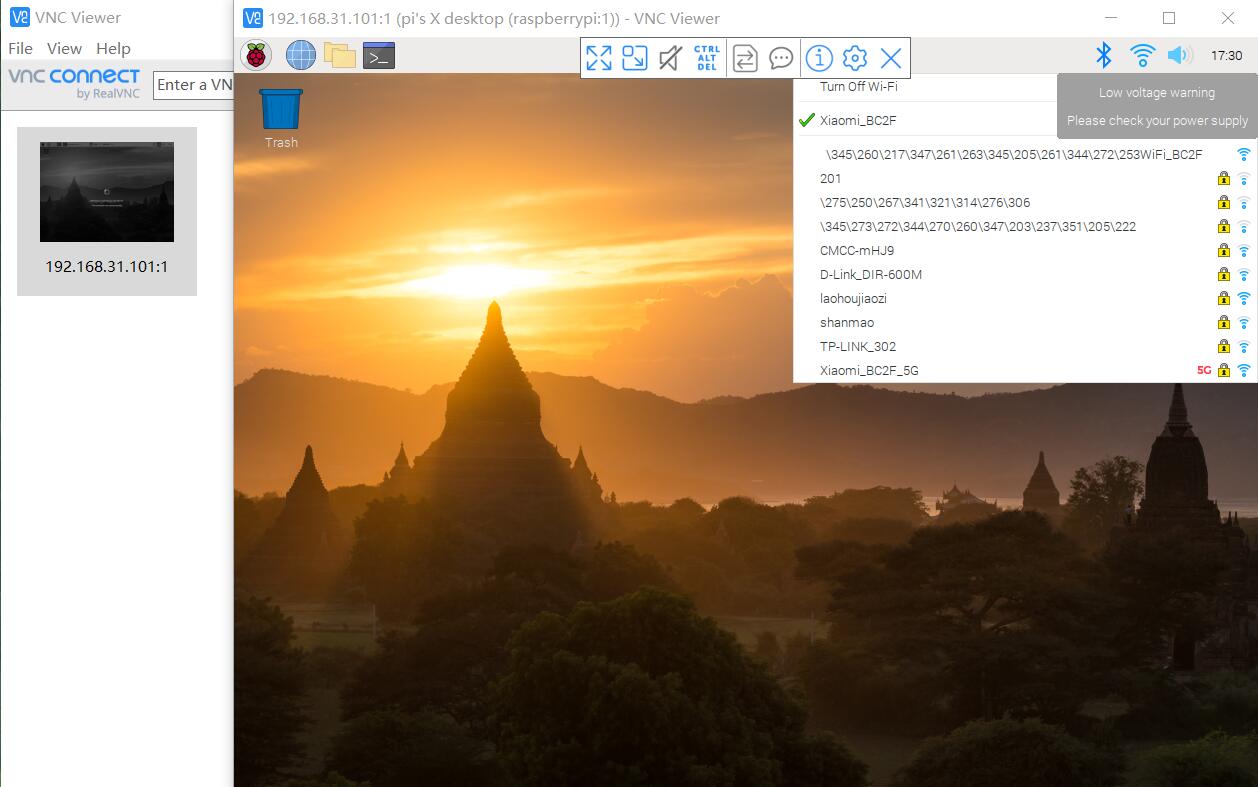The image size is (1258, 787).
Task: Open the Raspberry Pi applications menu
Action: pyautogui.click(x=257, y=56)
